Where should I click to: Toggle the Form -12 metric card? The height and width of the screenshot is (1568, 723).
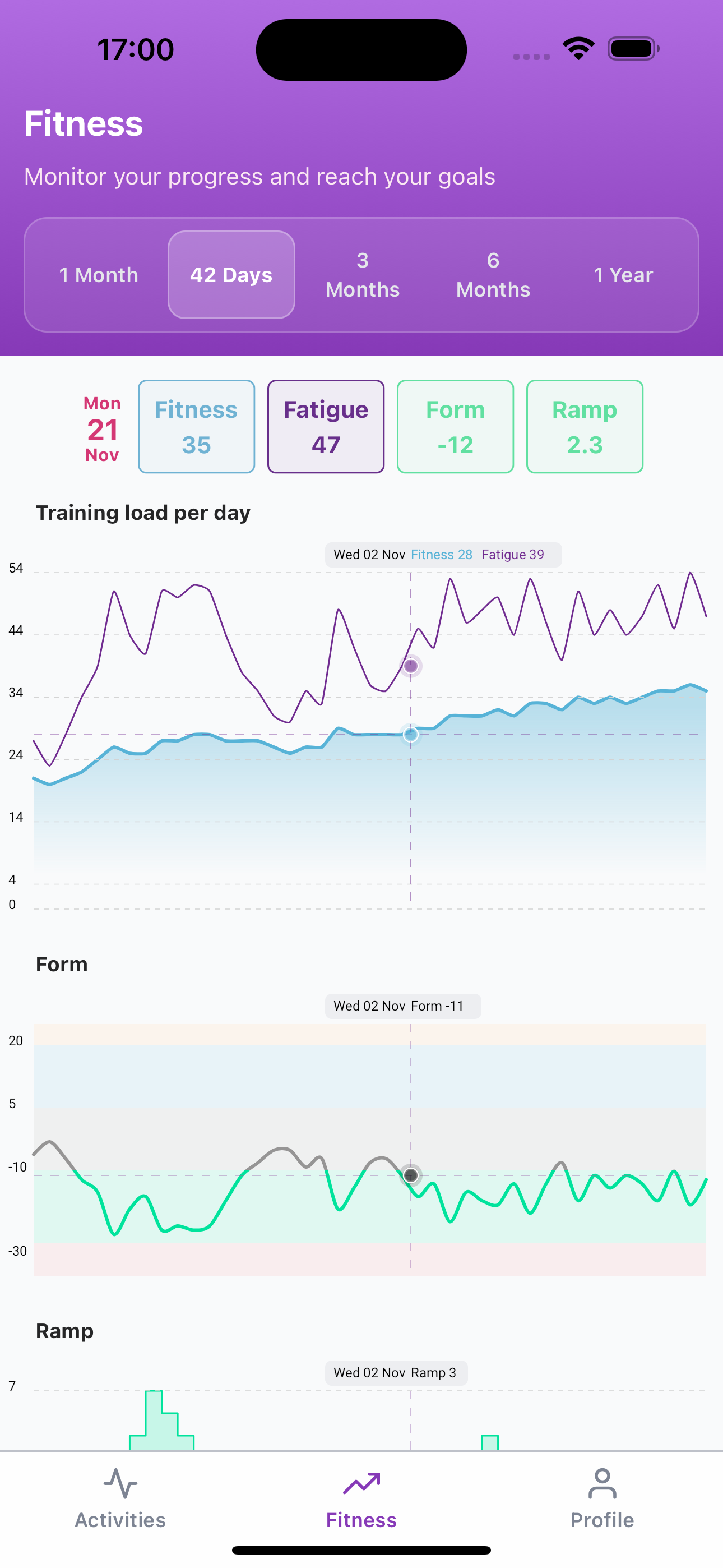click(455, 427)
